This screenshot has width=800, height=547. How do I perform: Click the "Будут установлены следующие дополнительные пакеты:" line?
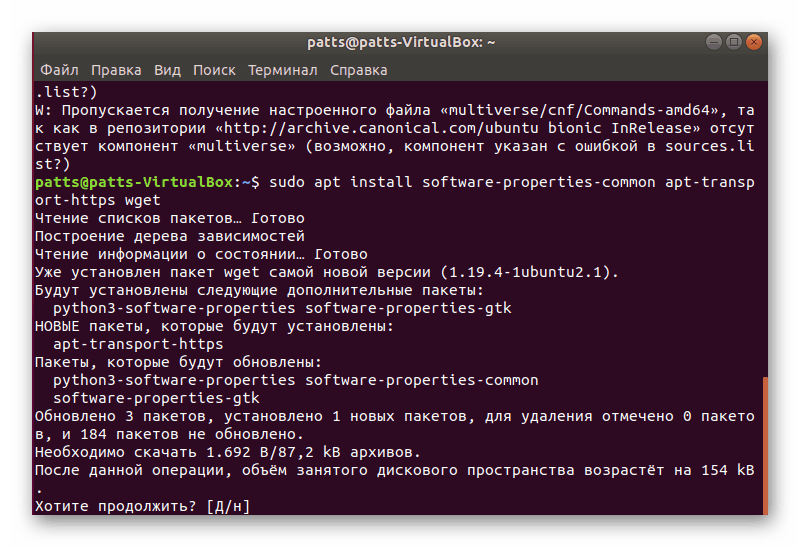(259, 290)
